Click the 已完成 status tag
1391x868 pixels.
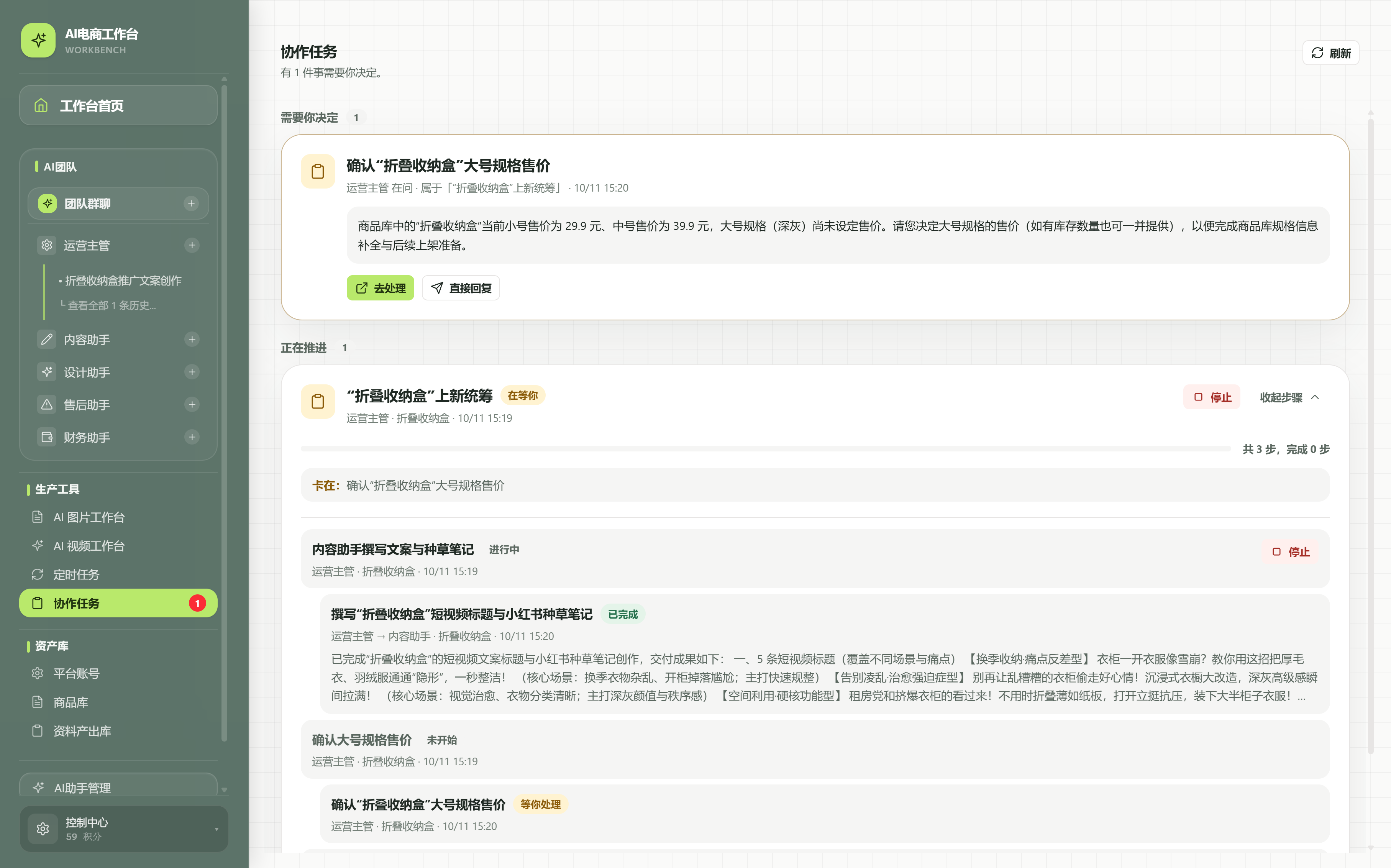pos(623,614)
